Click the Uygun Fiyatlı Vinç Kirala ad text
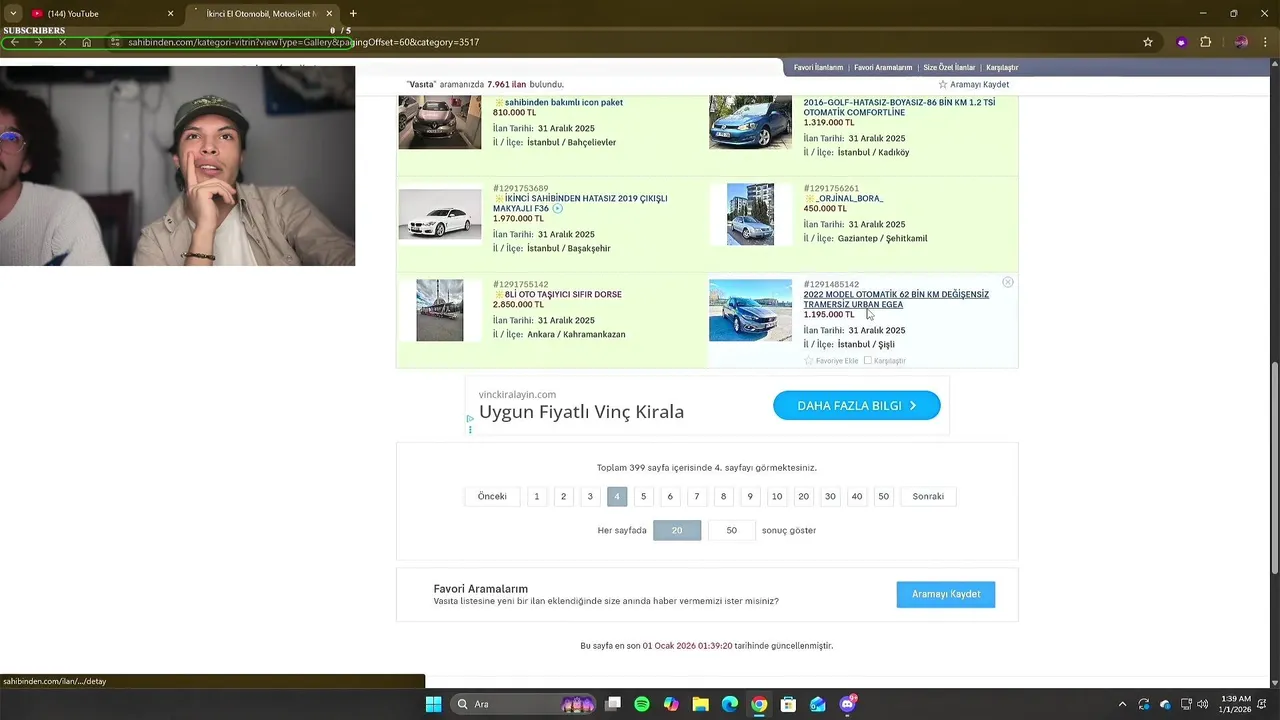 [x=581, y=412]
